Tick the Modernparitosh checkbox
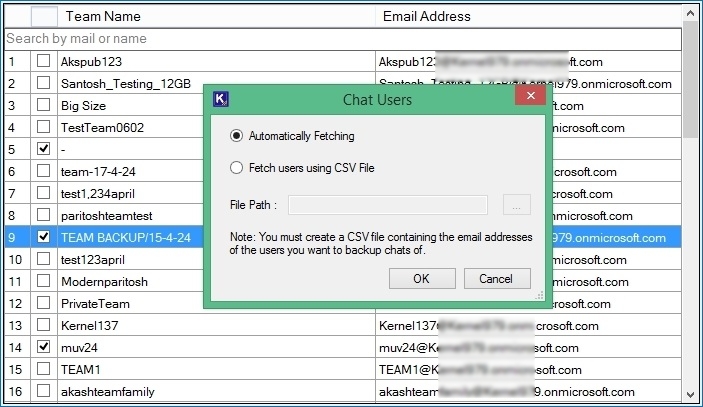 point(43,281)
